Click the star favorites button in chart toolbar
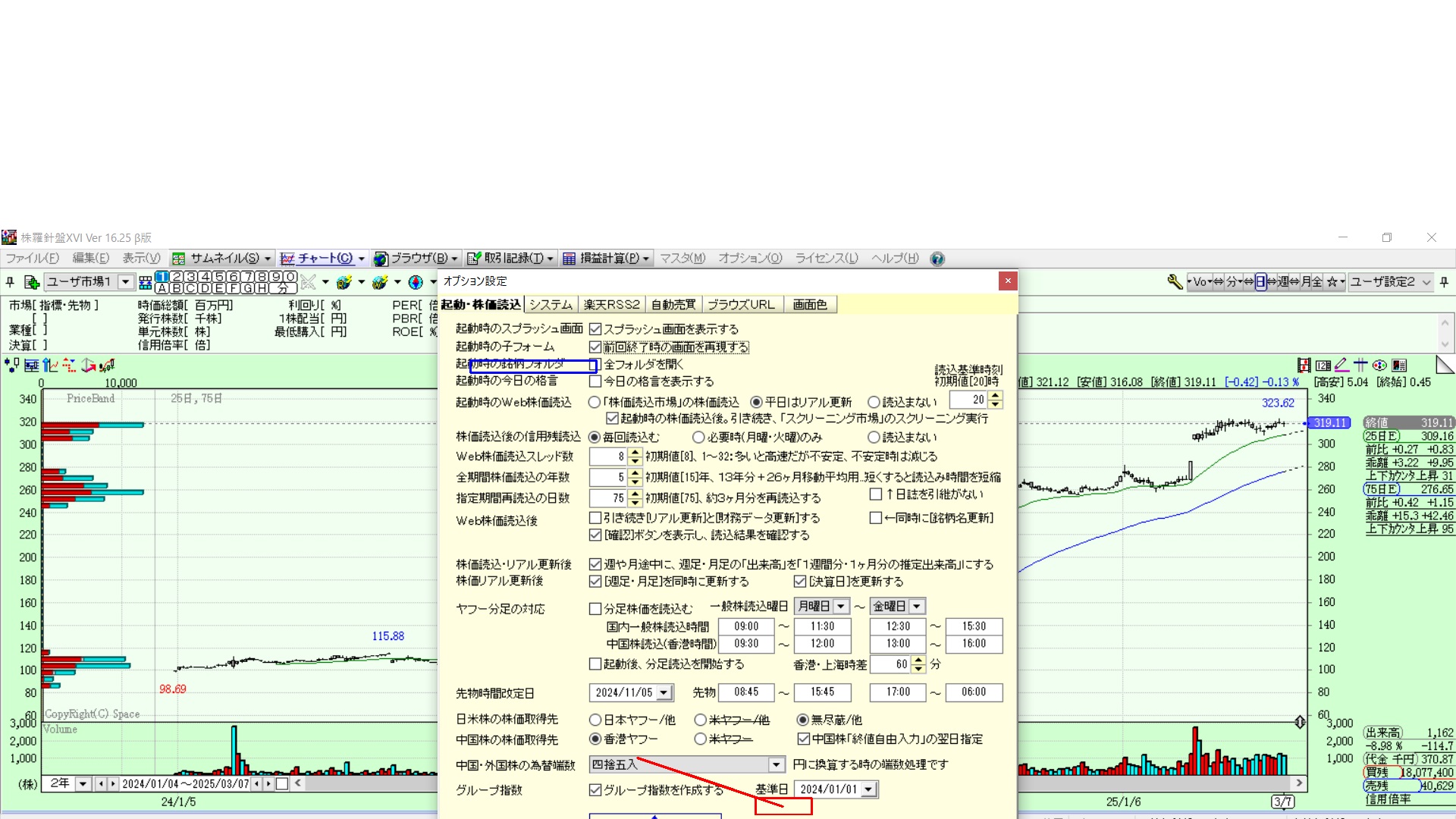This screenshot has width=1456, height=819. click(x=1332, y=282)
